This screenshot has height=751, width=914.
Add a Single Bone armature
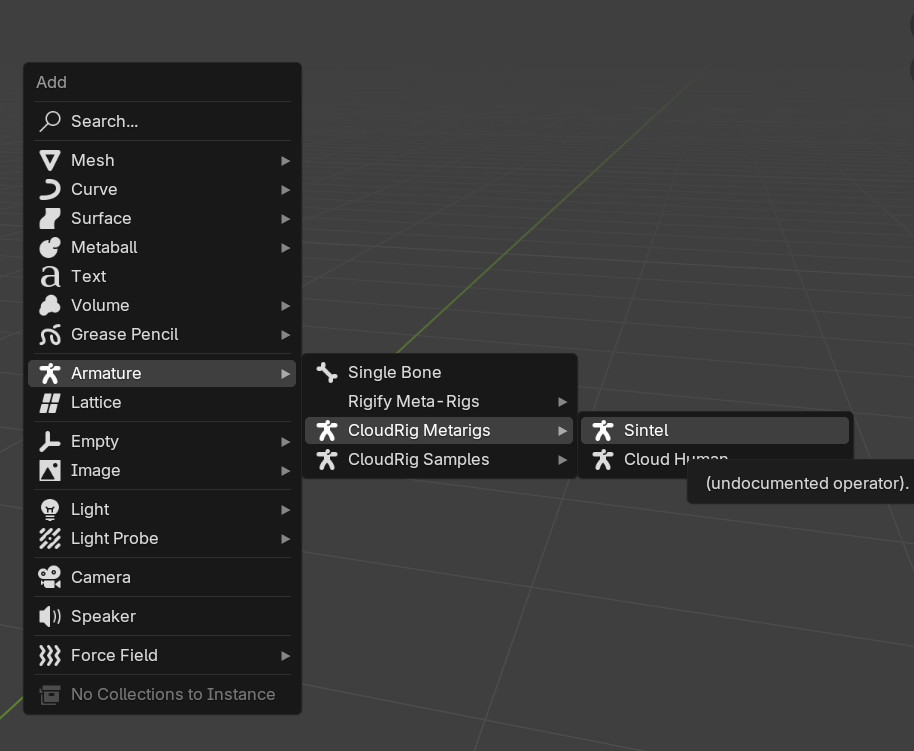[x=439, y=373]
